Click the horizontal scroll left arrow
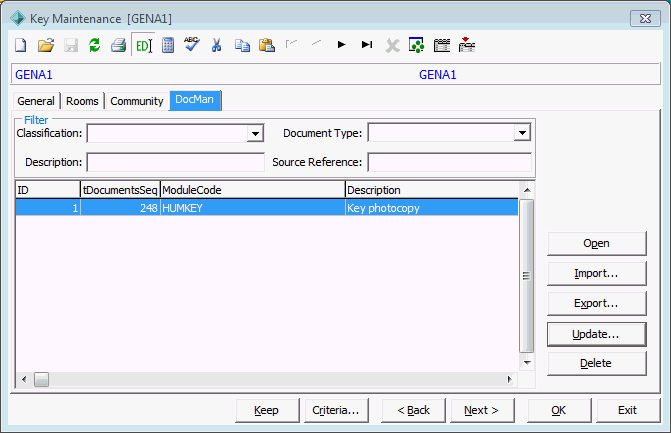The width and height of the screenshot is (671, 433). [x=24, y=379]
